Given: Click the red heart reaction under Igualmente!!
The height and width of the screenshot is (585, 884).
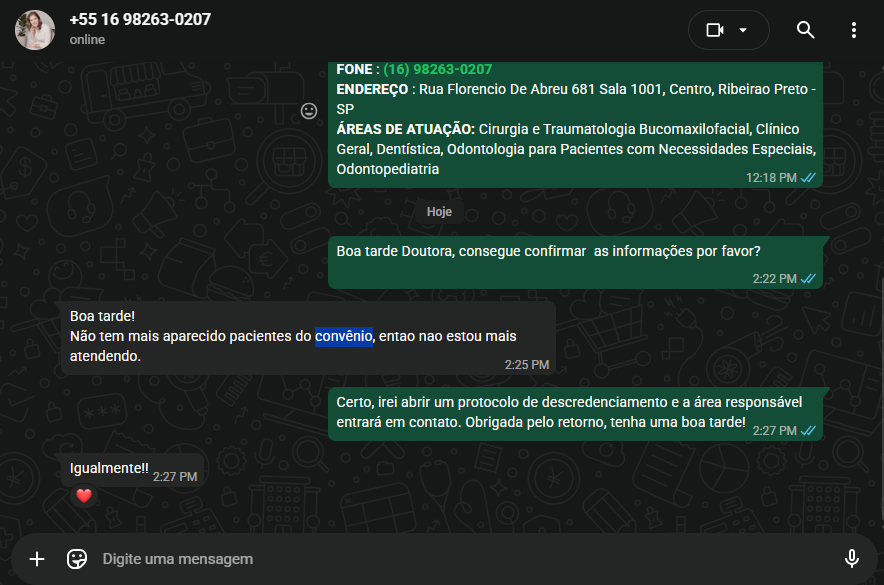Looking at the screenshot, I should pyautogui.click(x=84, y=496).
